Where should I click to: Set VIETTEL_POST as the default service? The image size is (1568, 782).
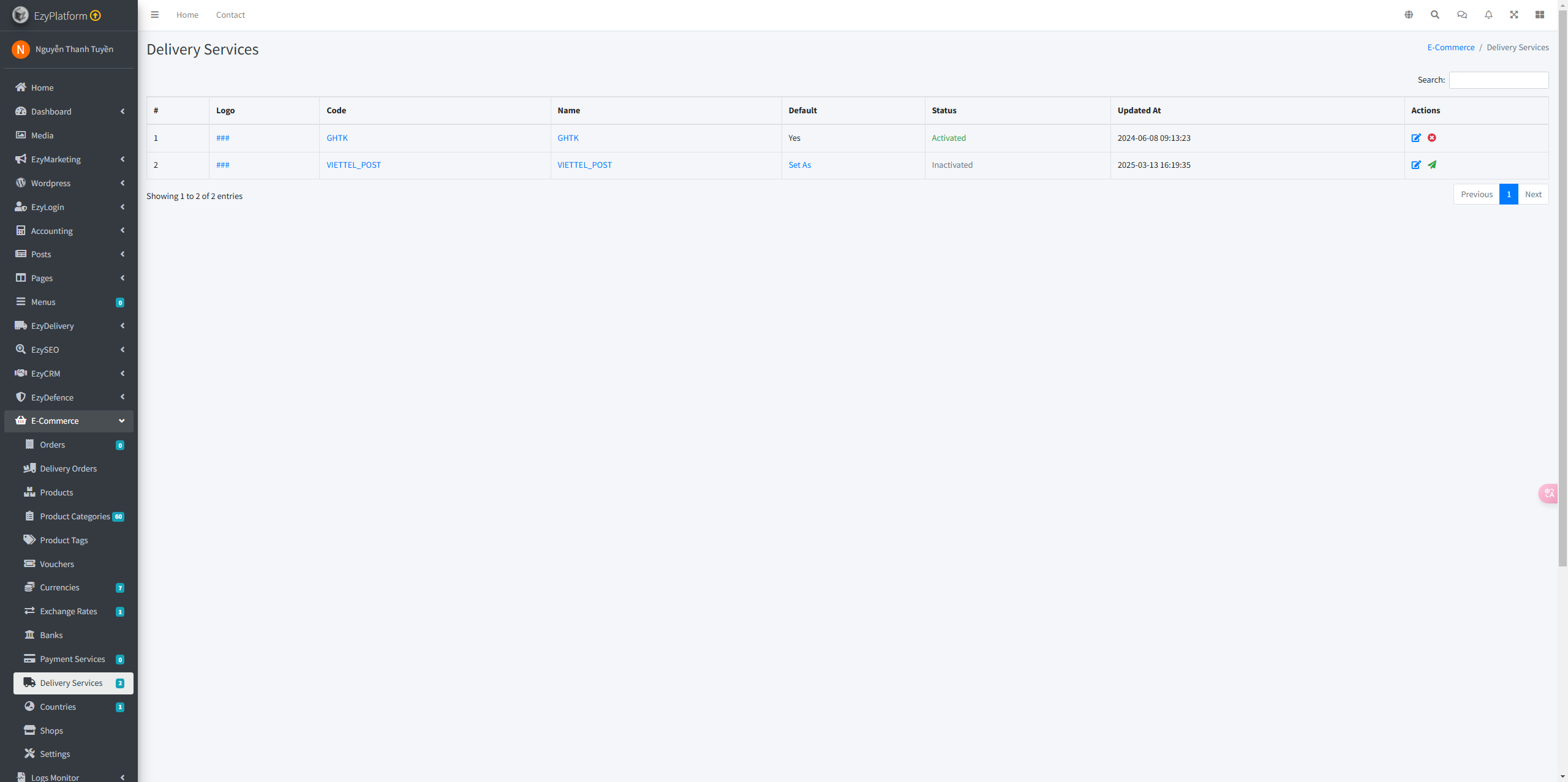pyautogui.click(x=799, y=165)
